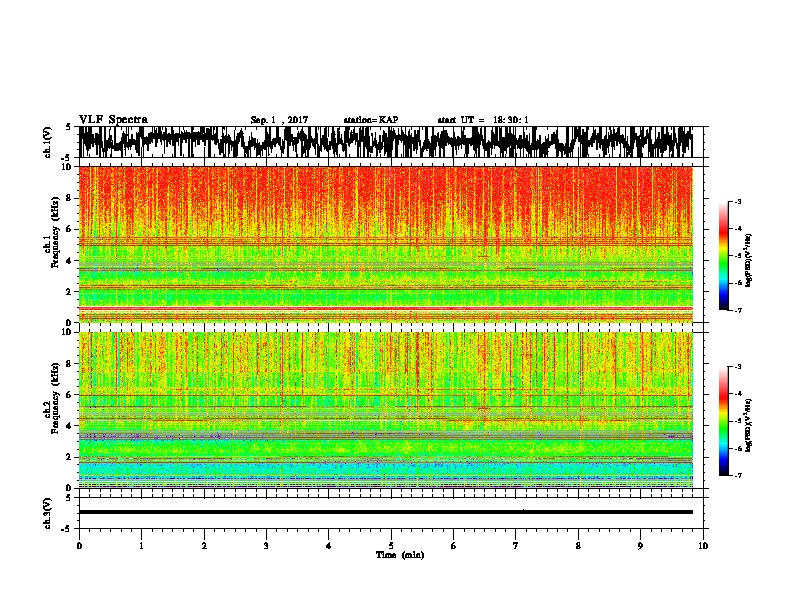Screen dimensions: 792x612
Task: Click the ch.3 flat voltage trace
Action: [385, 512]
